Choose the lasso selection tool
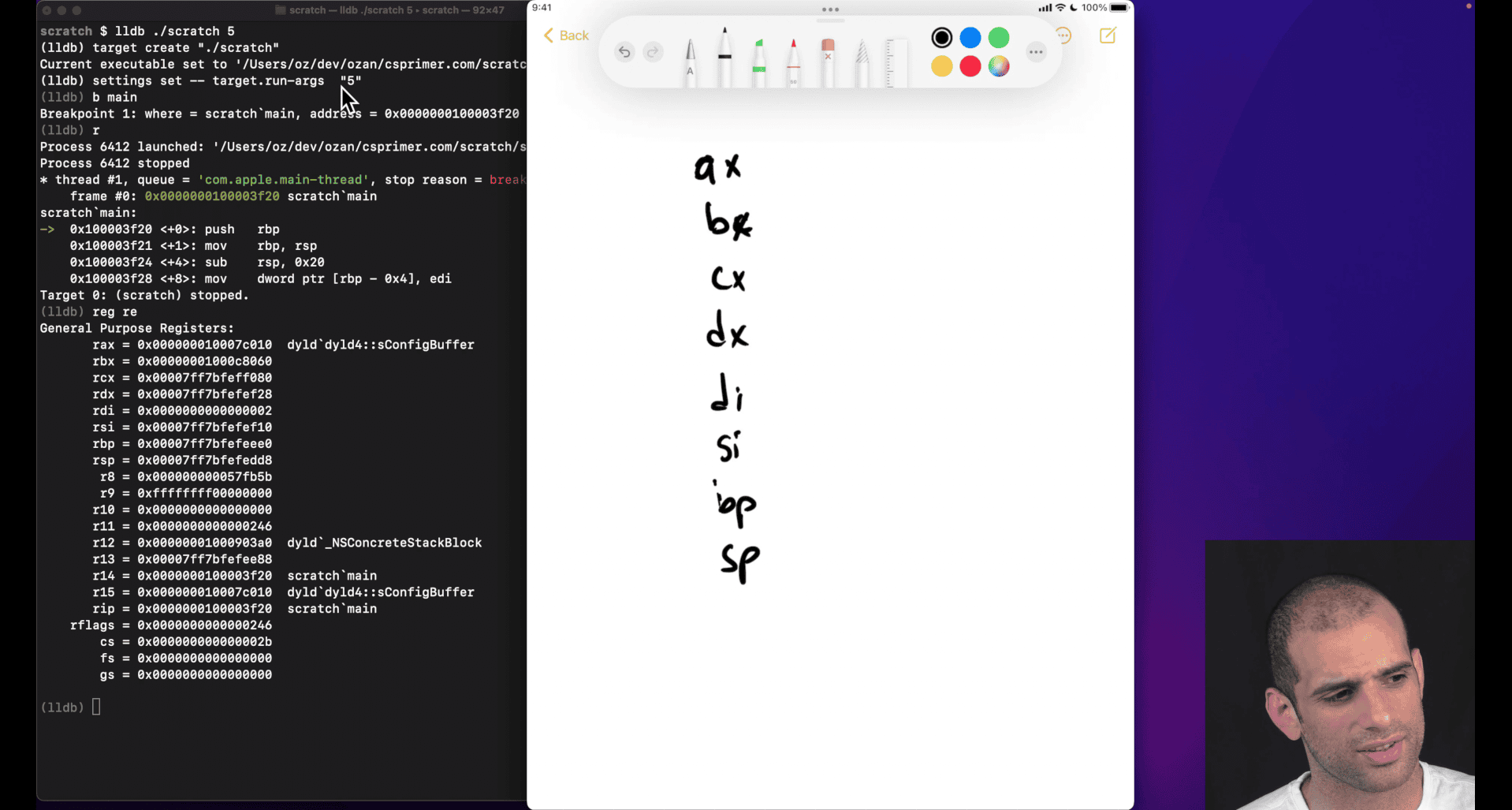 [x=862, y=62]
